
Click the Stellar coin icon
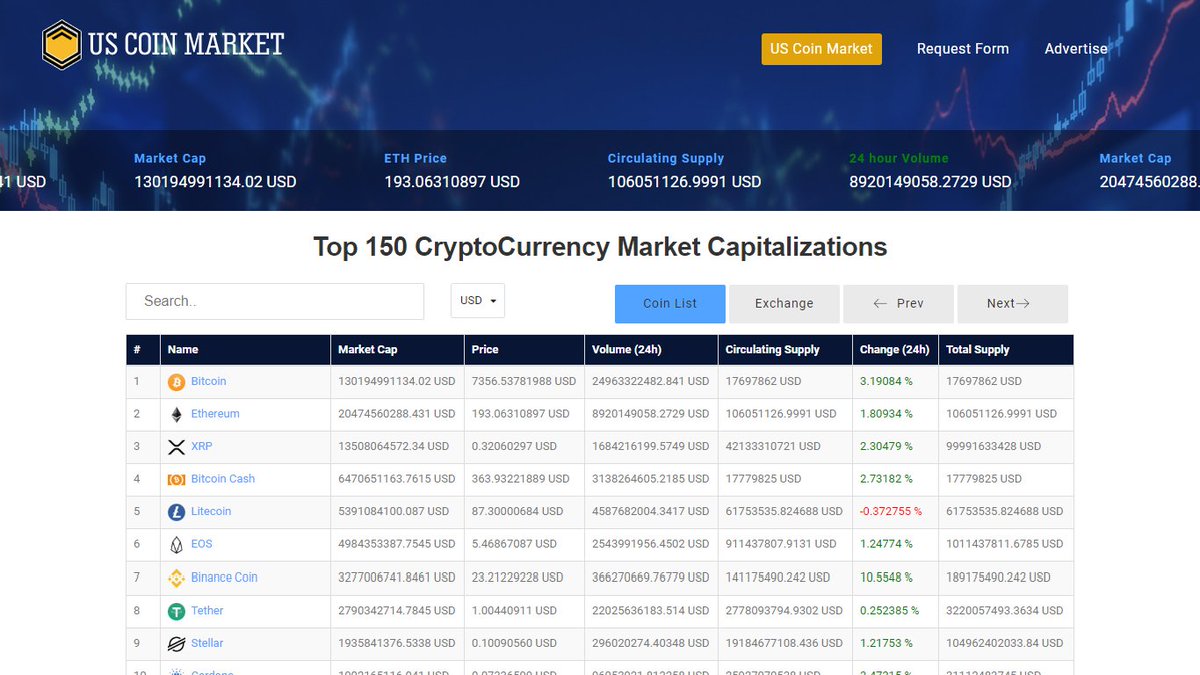coord(176,644)
